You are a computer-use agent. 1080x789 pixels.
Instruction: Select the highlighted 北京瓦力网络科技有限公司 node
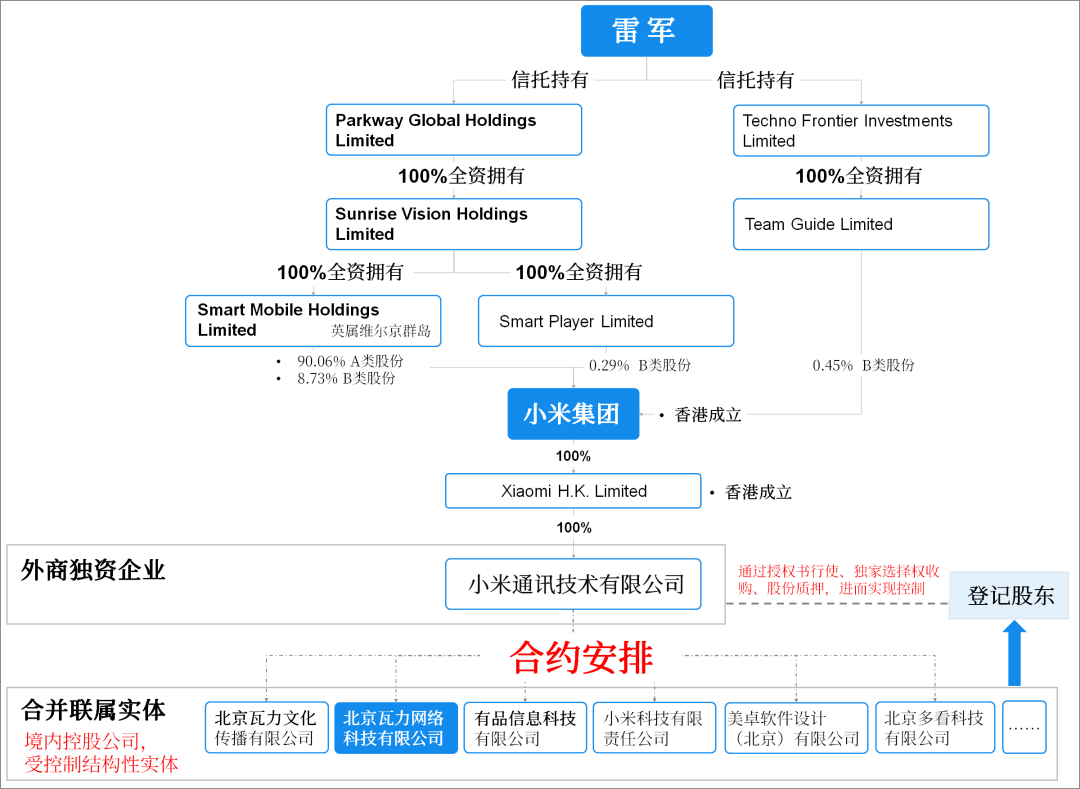coord(396,726)
